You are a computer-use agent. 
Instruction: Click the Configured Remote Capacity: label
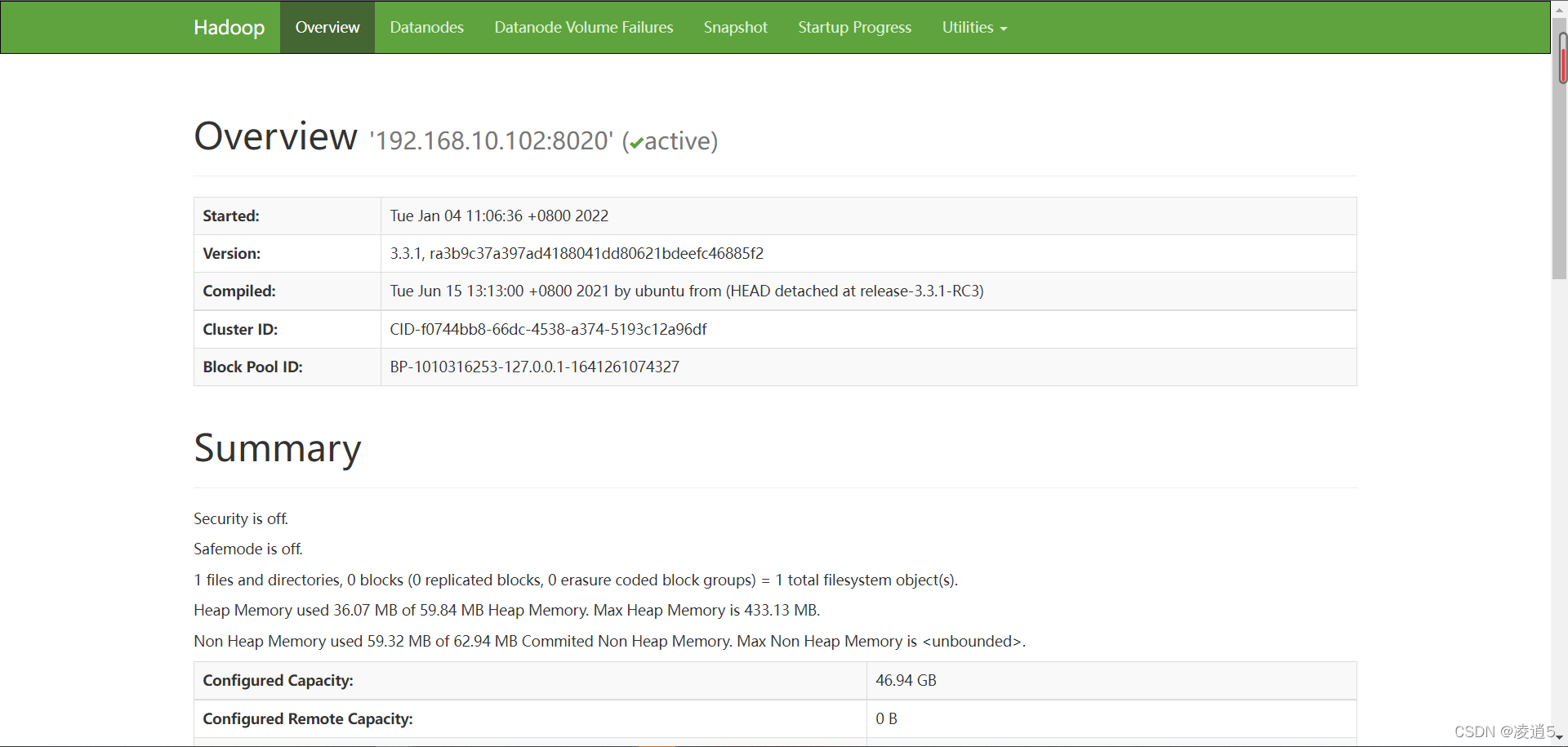308,718
